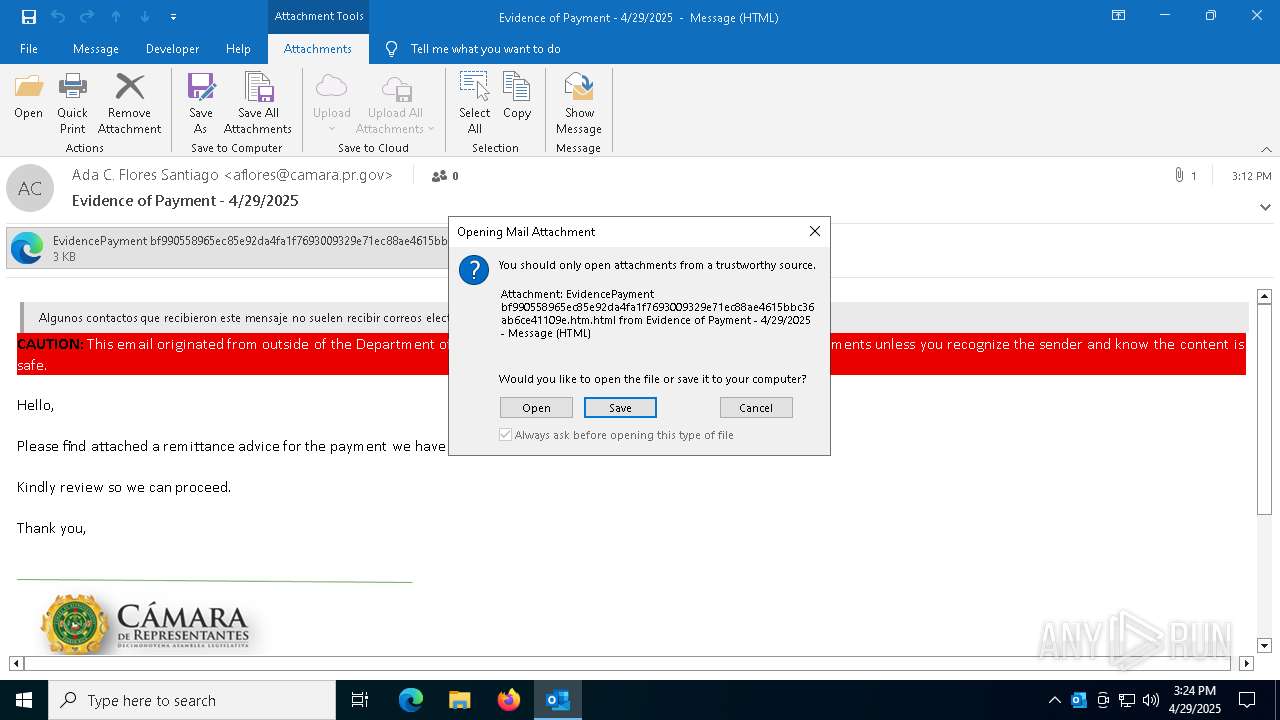Viewport: 1280px width, 720px height.
Task: Select the EvidencePayment html attachment
Action: click(228, 248)
